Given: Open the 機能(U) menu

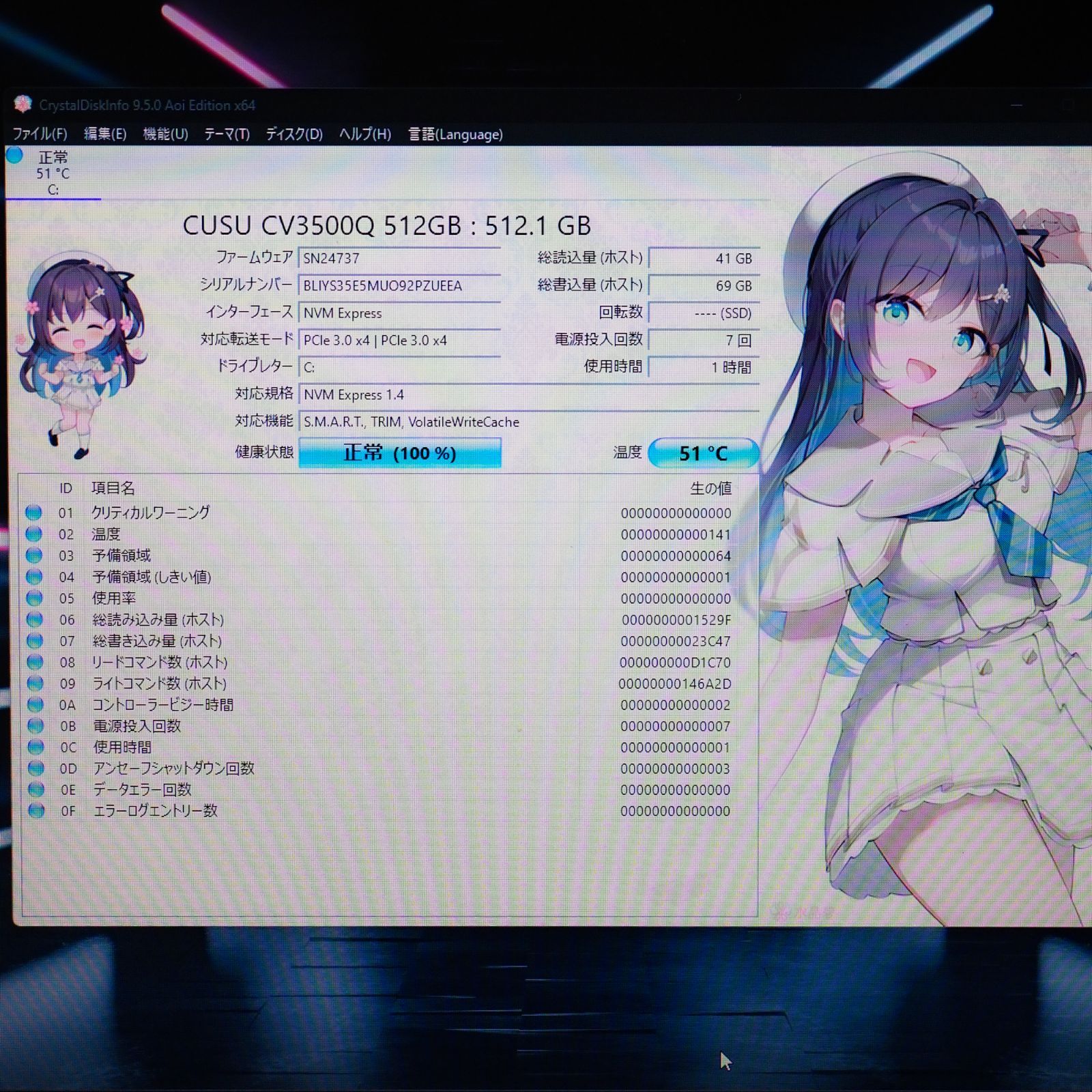Looking at the screenshot, I should click(x=165, y=134).
